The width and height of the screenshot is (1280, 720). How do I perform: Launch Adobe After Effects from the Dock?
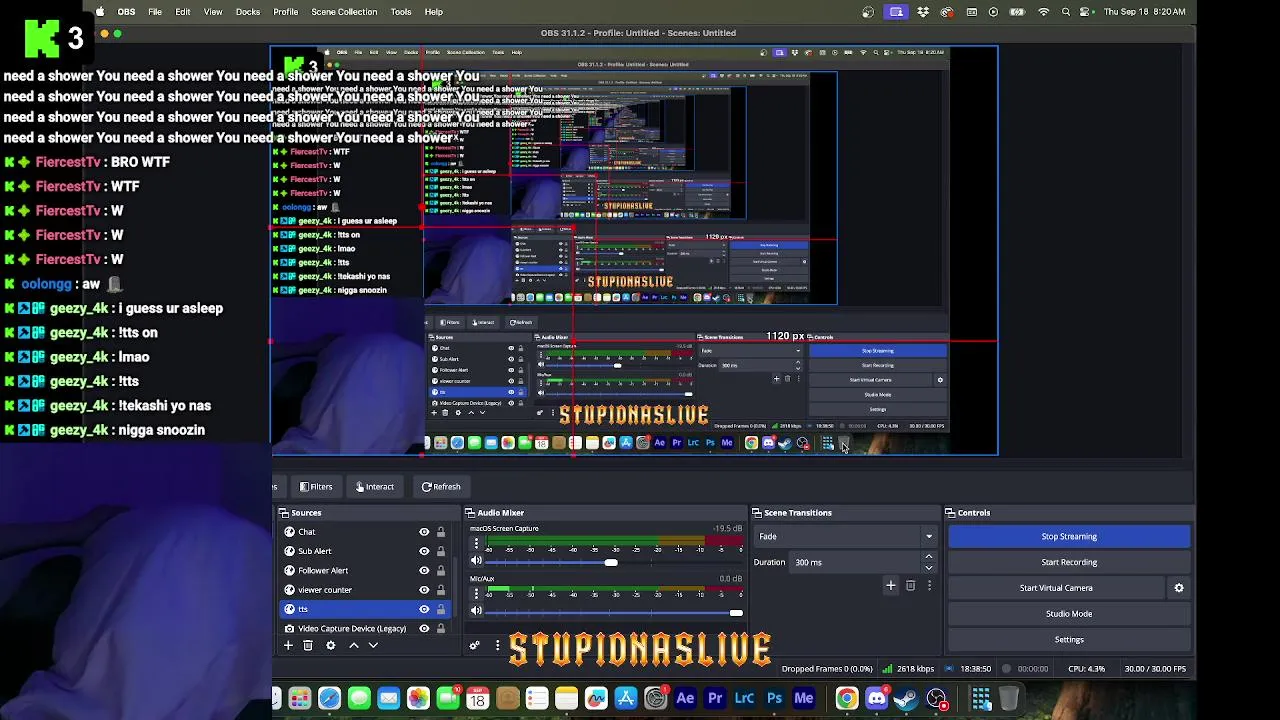685,698
